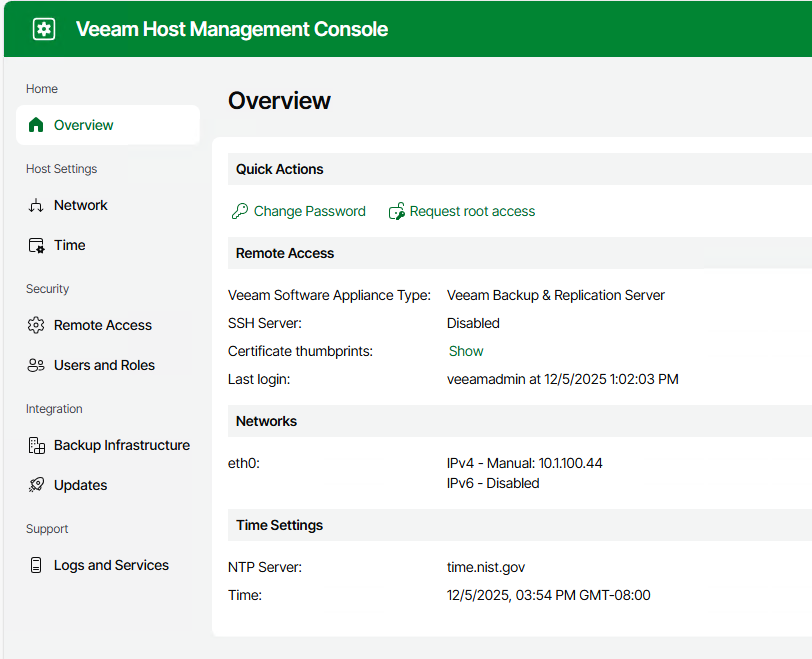Click the Logs and Services icon

coord(36,565)
